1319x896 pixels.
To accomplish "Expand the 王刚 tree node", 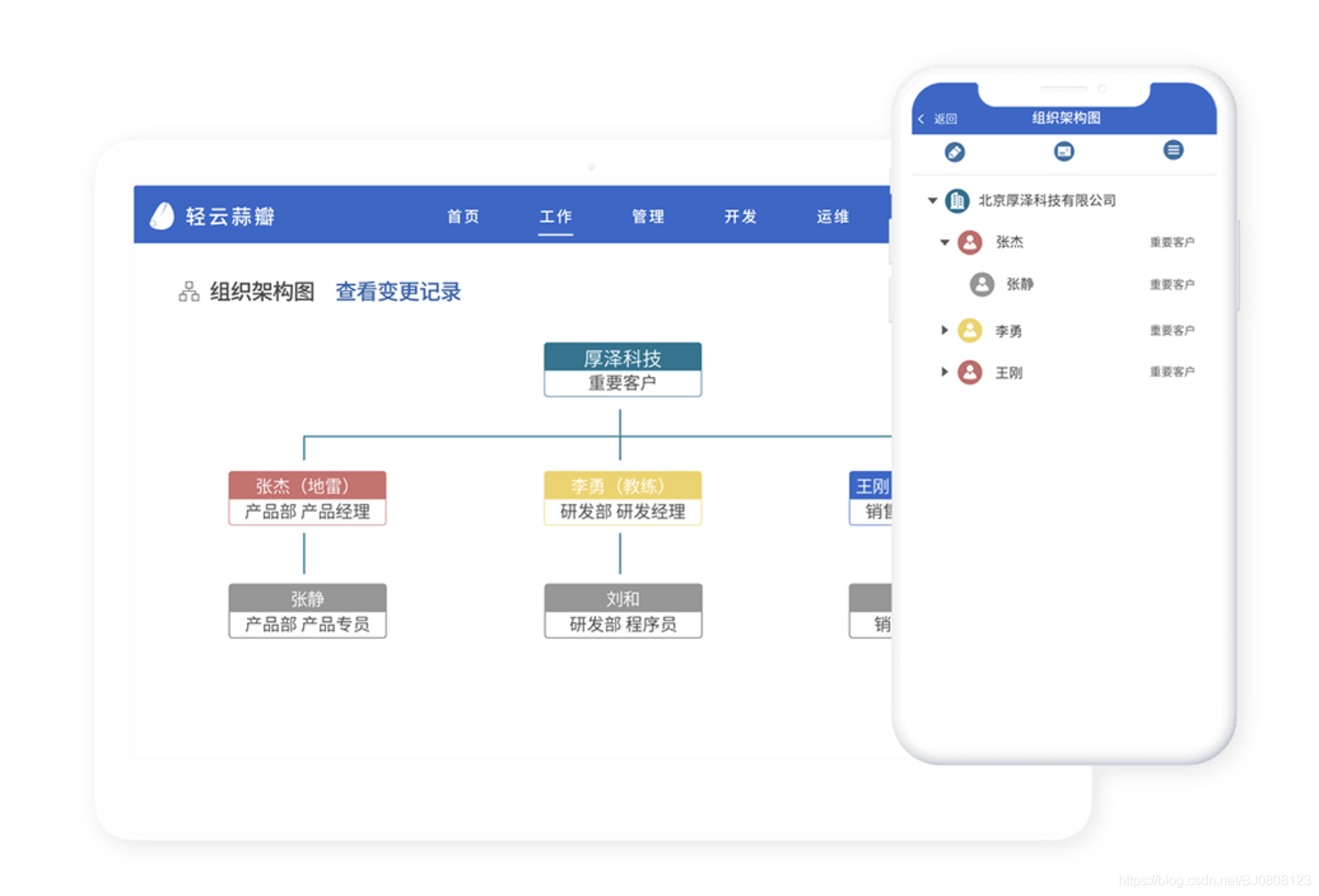I will pyautogui.click(x=945, y=372).
